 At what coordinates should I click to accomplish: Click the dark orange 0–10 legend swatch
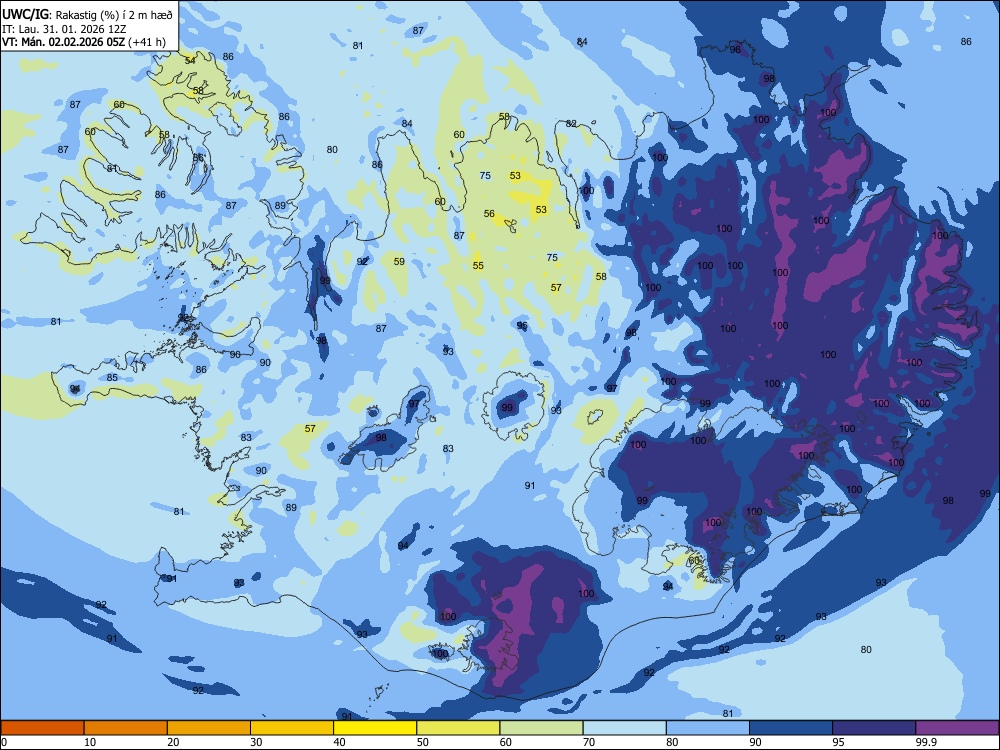point(42,728)
